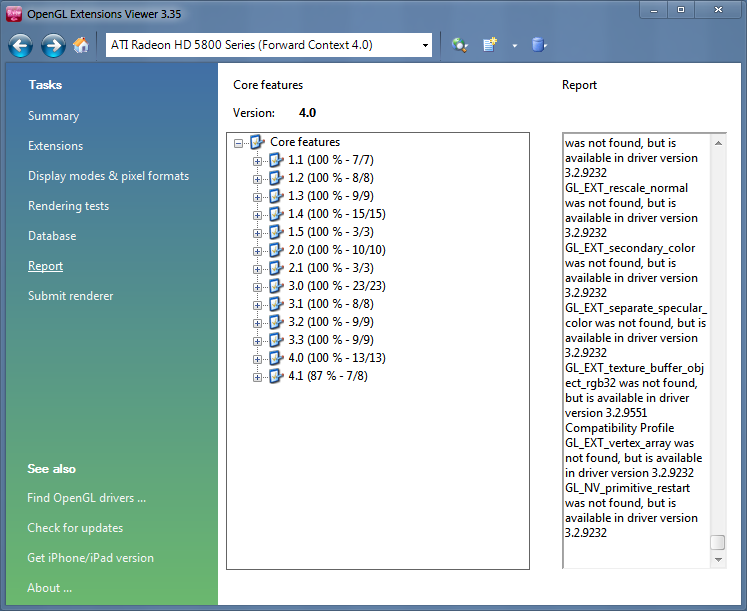Open the Extensions task

55,146
